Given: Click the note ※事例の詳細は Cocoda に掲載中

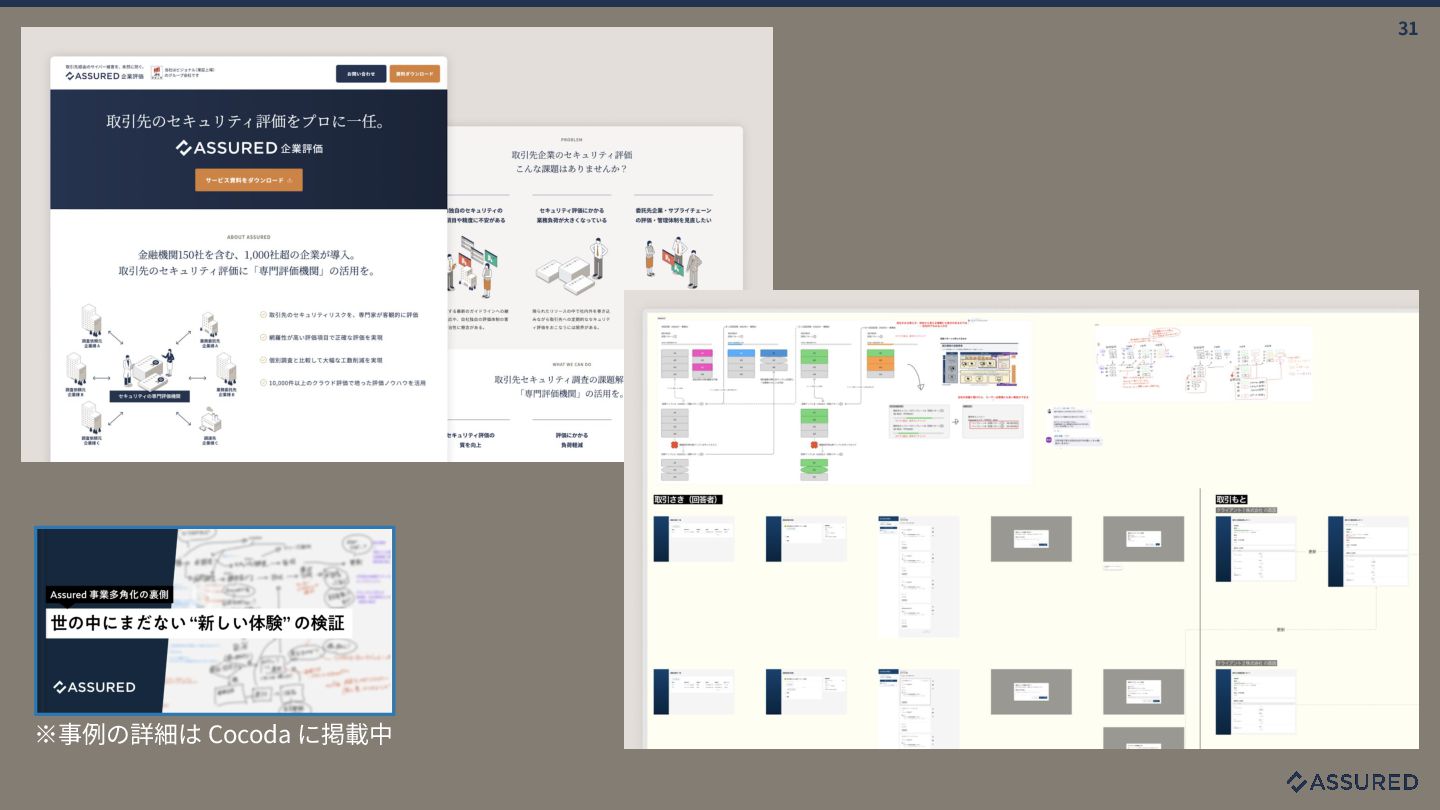Looking at the screenshot, I should coord(214,734).
